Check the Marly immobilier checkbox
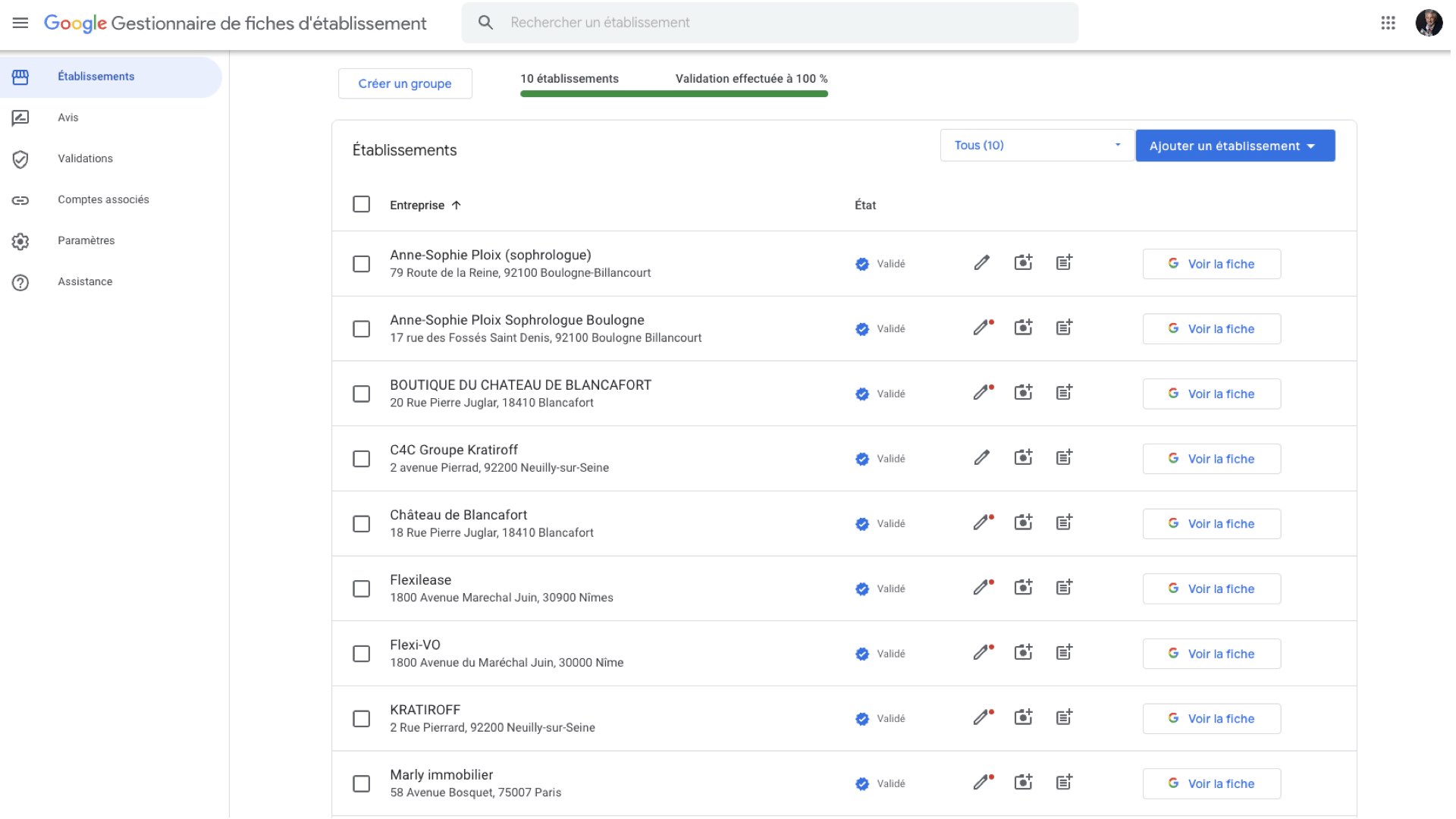This screenshot has height=819, width=1456. [x=362, y=784]
